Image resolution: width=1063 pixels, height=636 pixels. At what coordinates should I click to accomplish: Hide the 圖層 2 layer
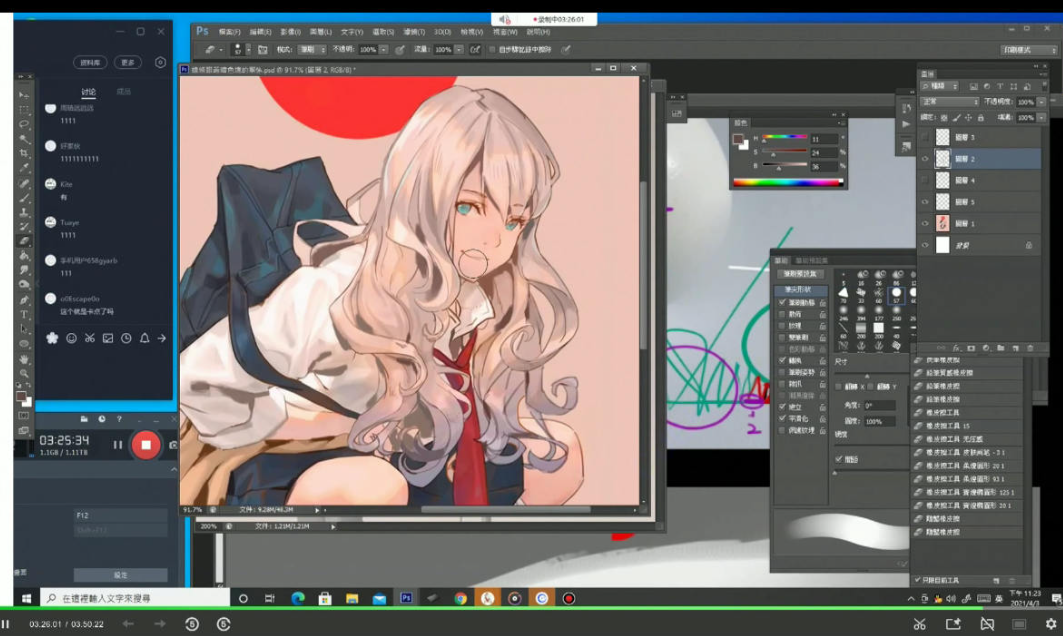[x=925, y=159]
